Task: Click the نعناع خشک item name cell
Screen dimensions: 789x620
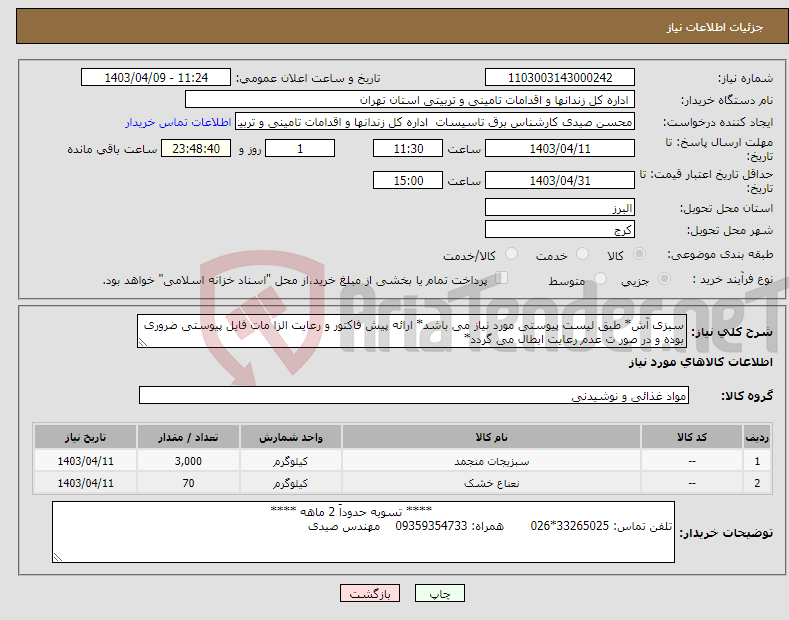Action: coord(491,483)
